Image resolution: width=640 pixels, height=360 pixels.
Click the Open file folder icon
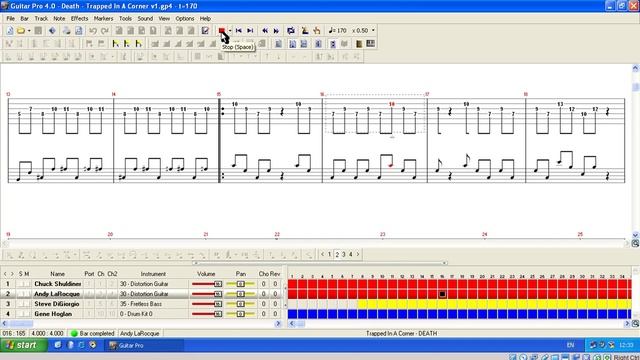[x=21, y=31]
